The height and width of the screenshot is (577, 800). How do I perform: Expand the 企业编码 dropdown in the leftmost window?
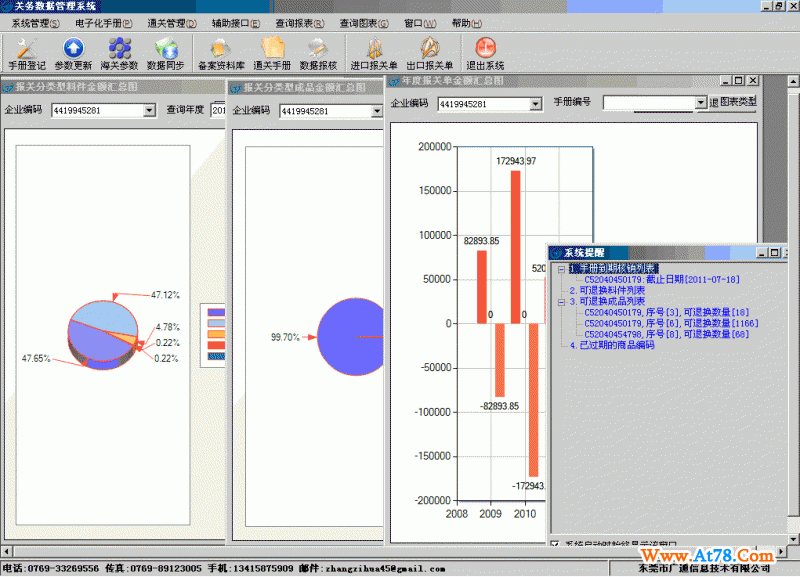(x=150, y=111)
